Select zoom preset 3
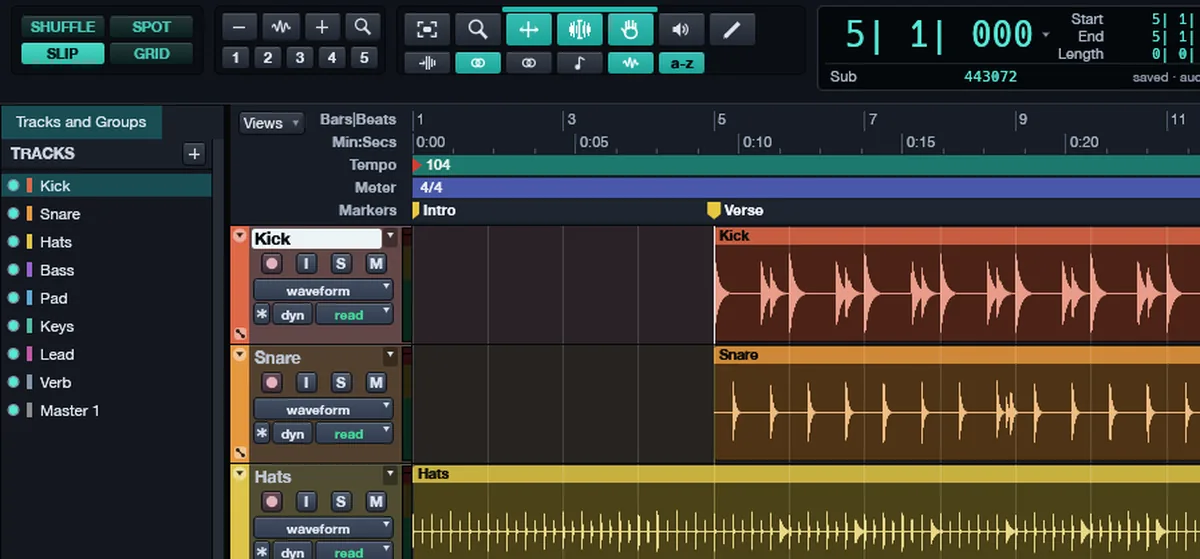The height and width of the screenshot is (559, 1200). (x=299, y=58)
